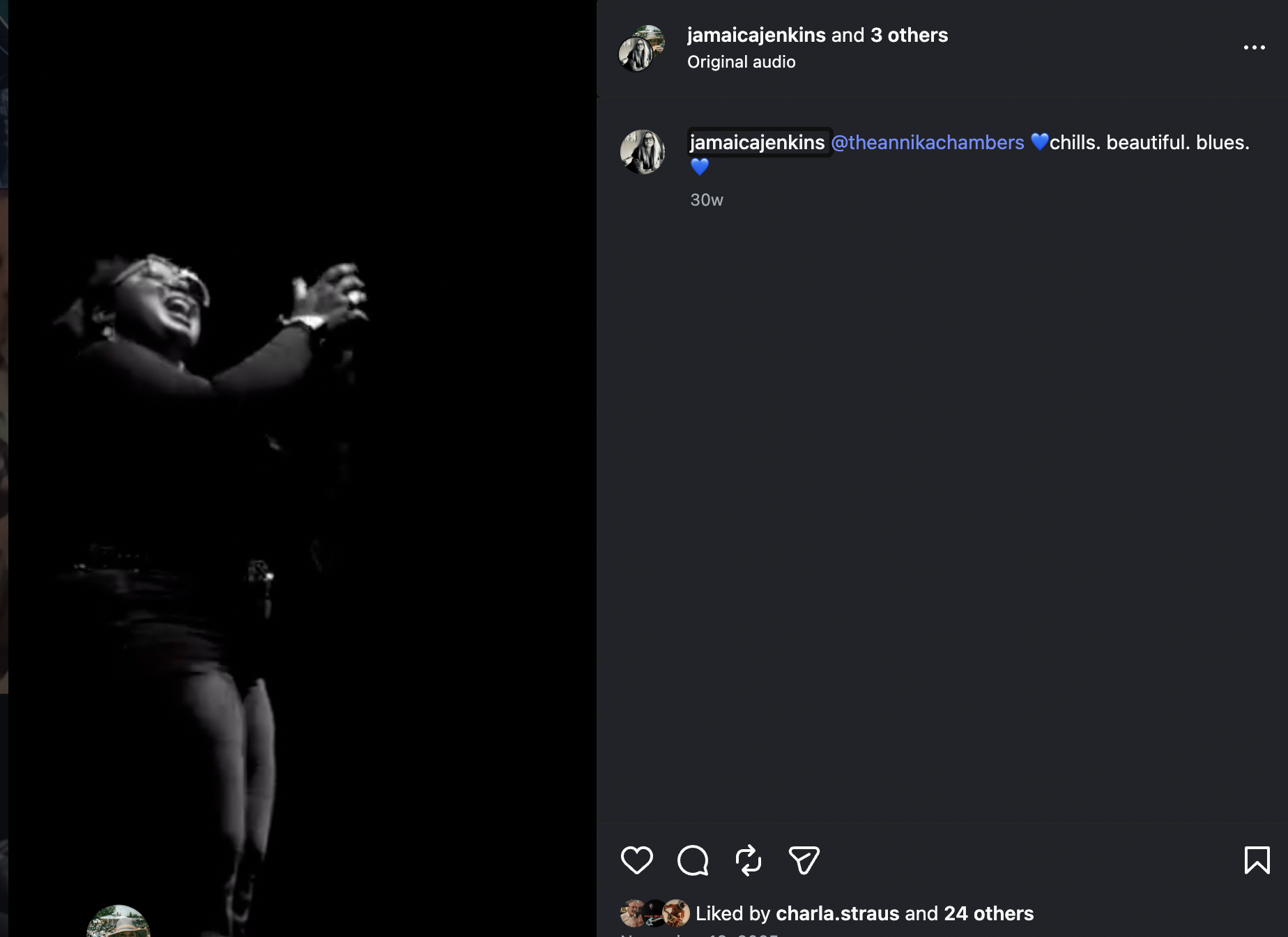
Task: View the 24 others who liked
Action: point(988,913)
